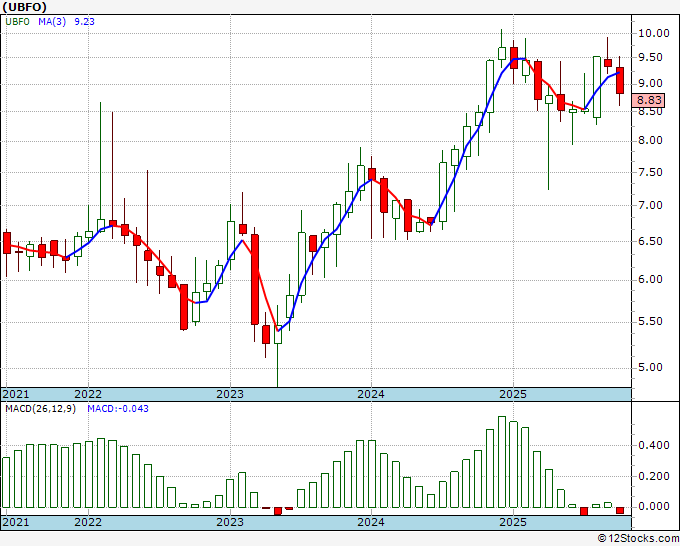
Task: Click the 8.83 current price label
Action: 648,100
